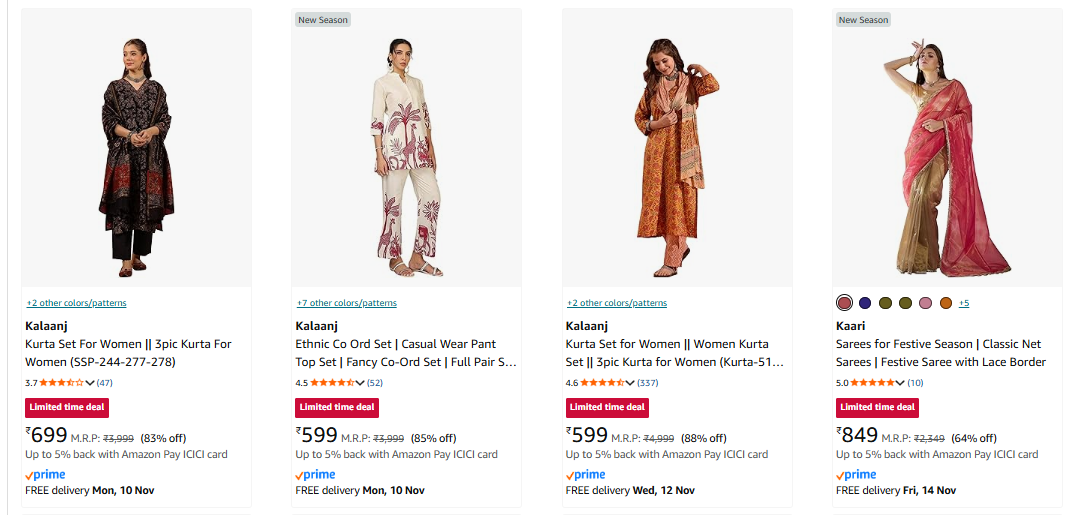Expand the rating popover chevron next to 5.0
The height and width of the screenshot is (515, 1082).
pyautogui.click(x=901, y=382)
